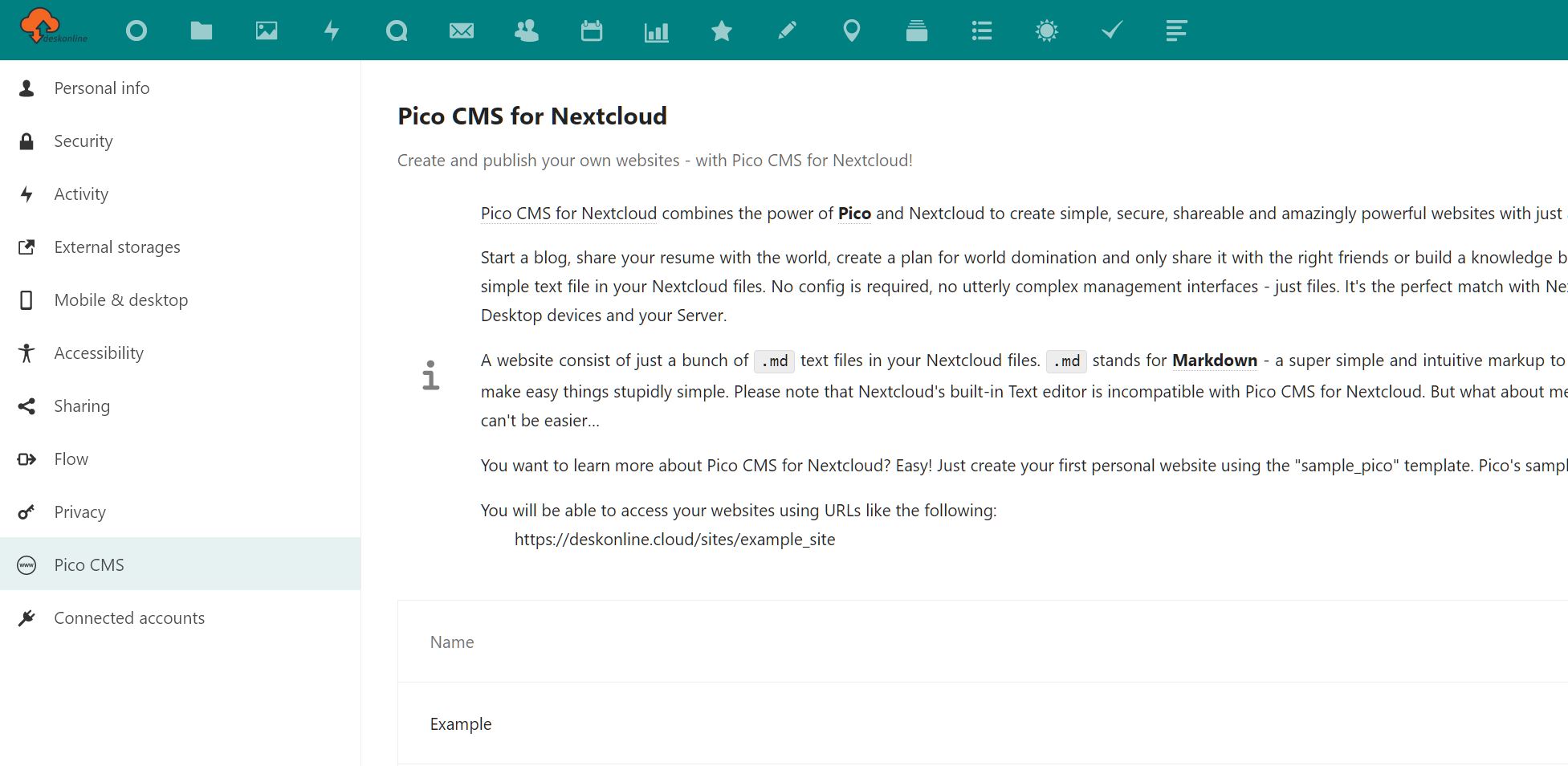Open the deskonline logo home link

pos(53,27)
